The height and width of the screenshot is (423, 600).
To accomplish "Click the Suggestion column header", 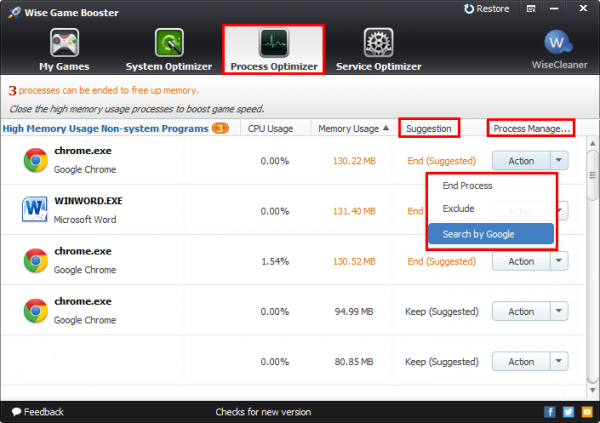I will (429, 129).
